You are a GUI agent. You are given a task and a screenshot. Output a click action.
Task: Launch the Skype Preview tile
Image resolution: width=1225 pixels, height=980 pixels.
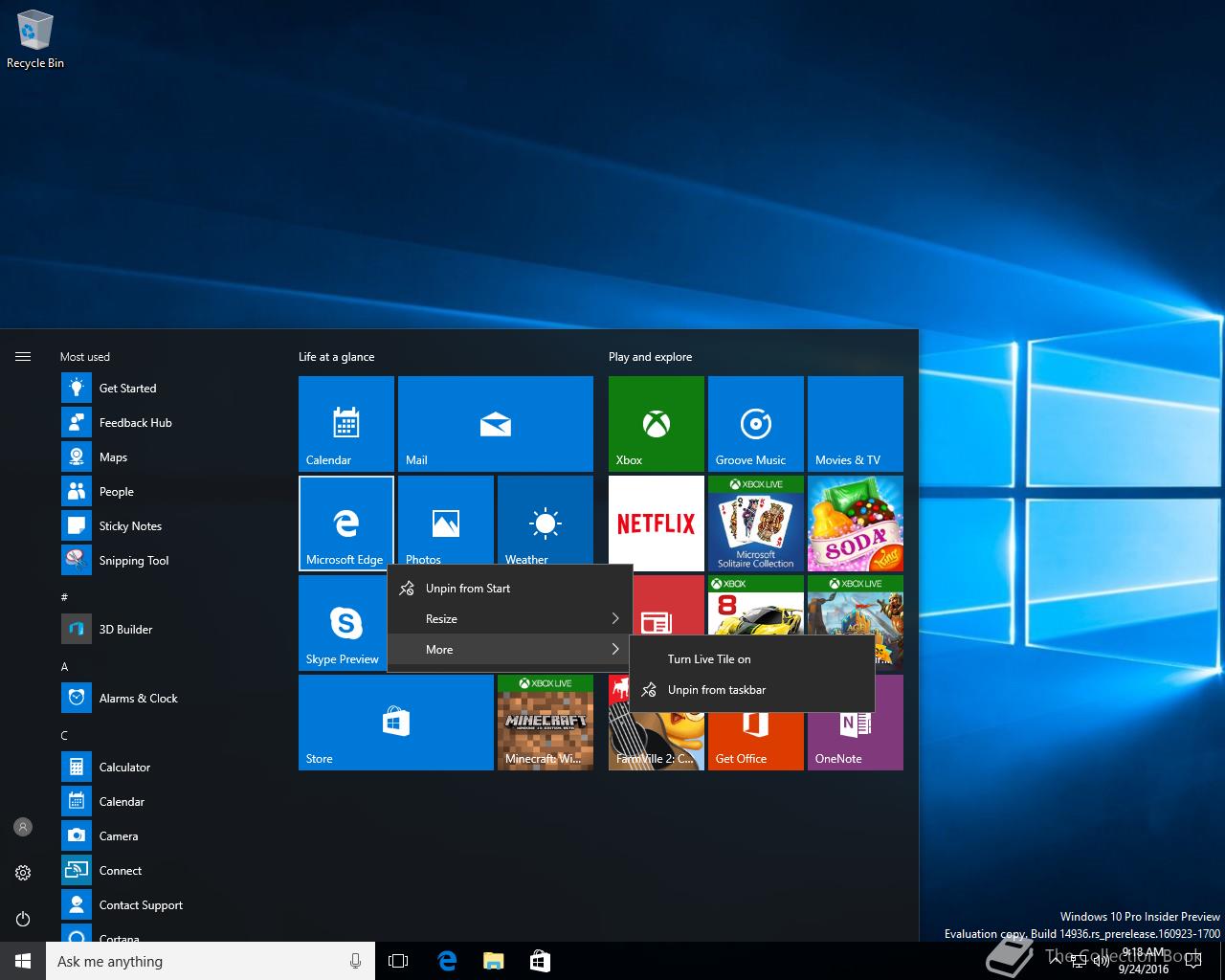(343, 623)
